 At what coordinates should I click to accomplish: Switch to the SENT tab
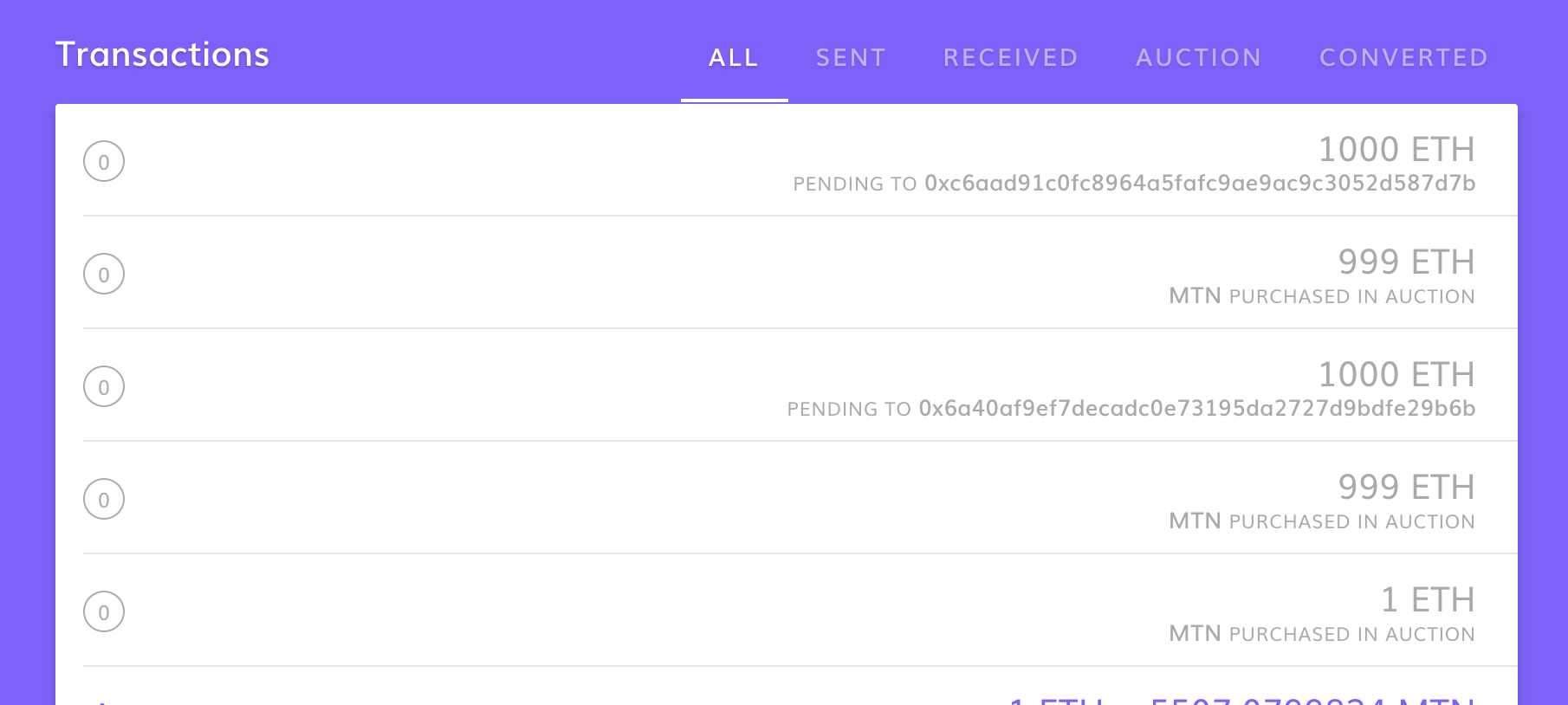[850, 57]
